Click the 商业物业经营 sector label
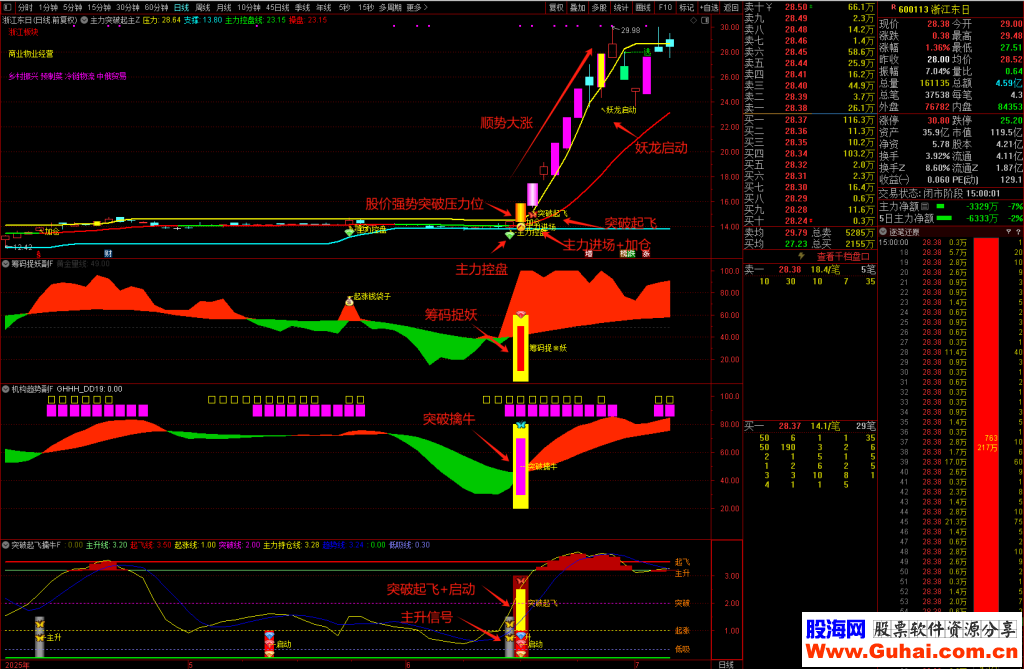Viewport: 1024px width, 669px height. (31, 54)
